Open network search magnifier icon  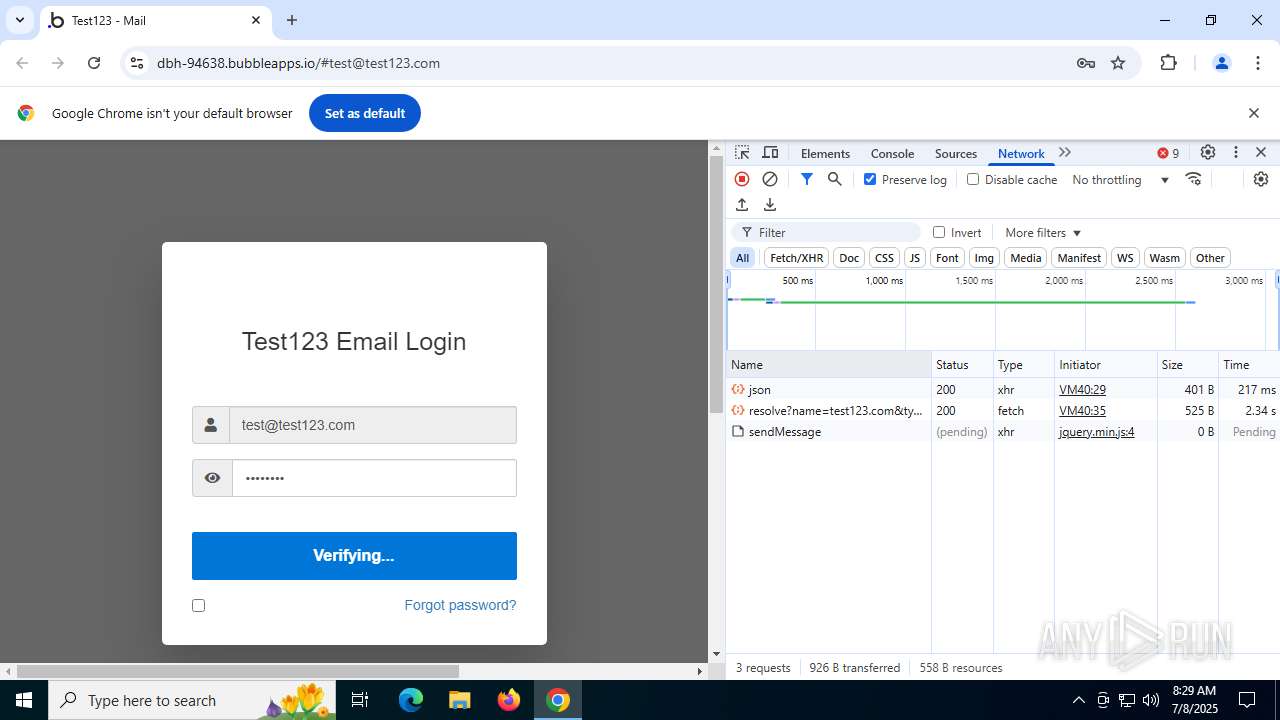coord(835,179)
